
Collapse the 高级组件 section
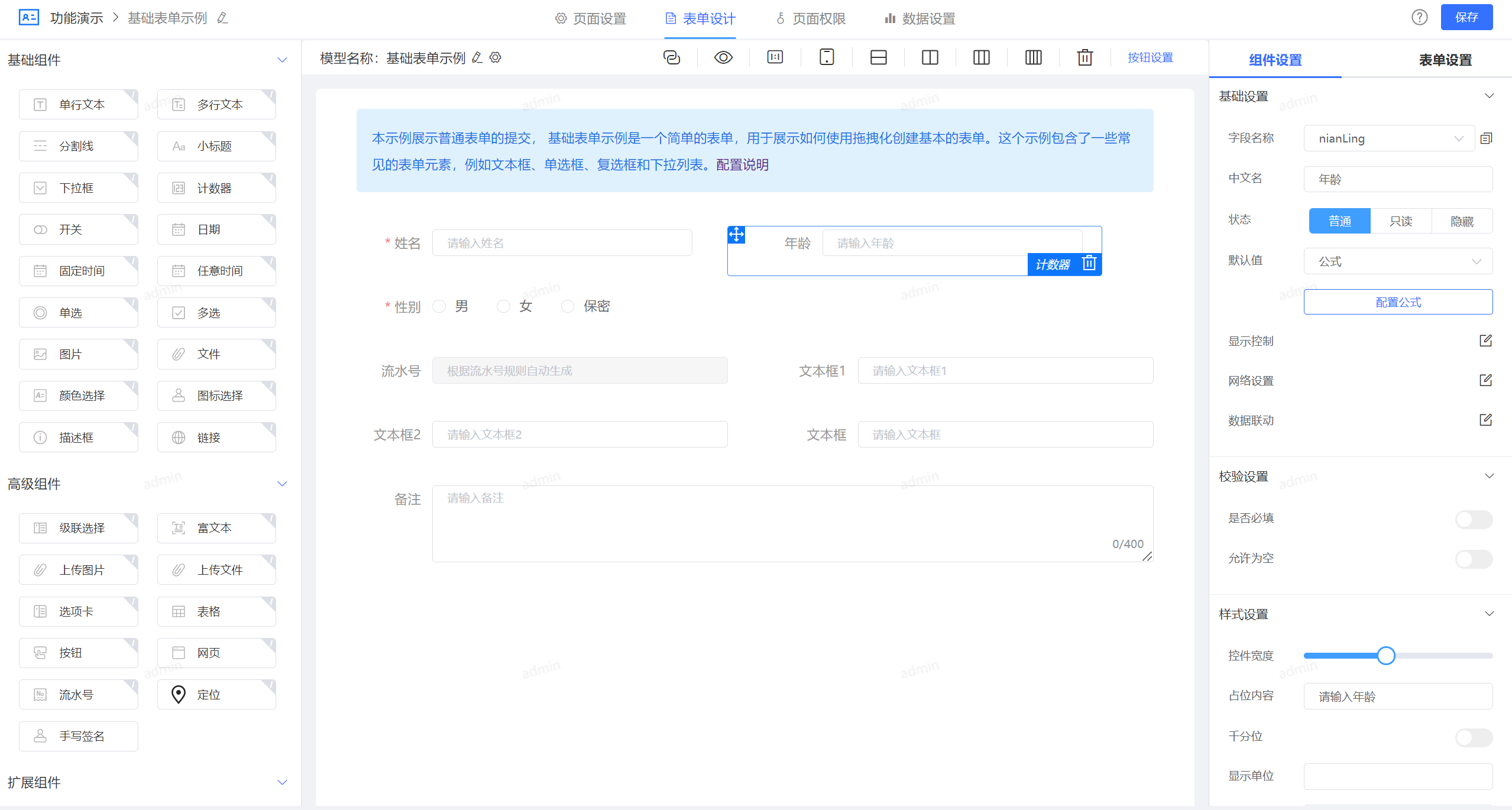coord(282,484)
